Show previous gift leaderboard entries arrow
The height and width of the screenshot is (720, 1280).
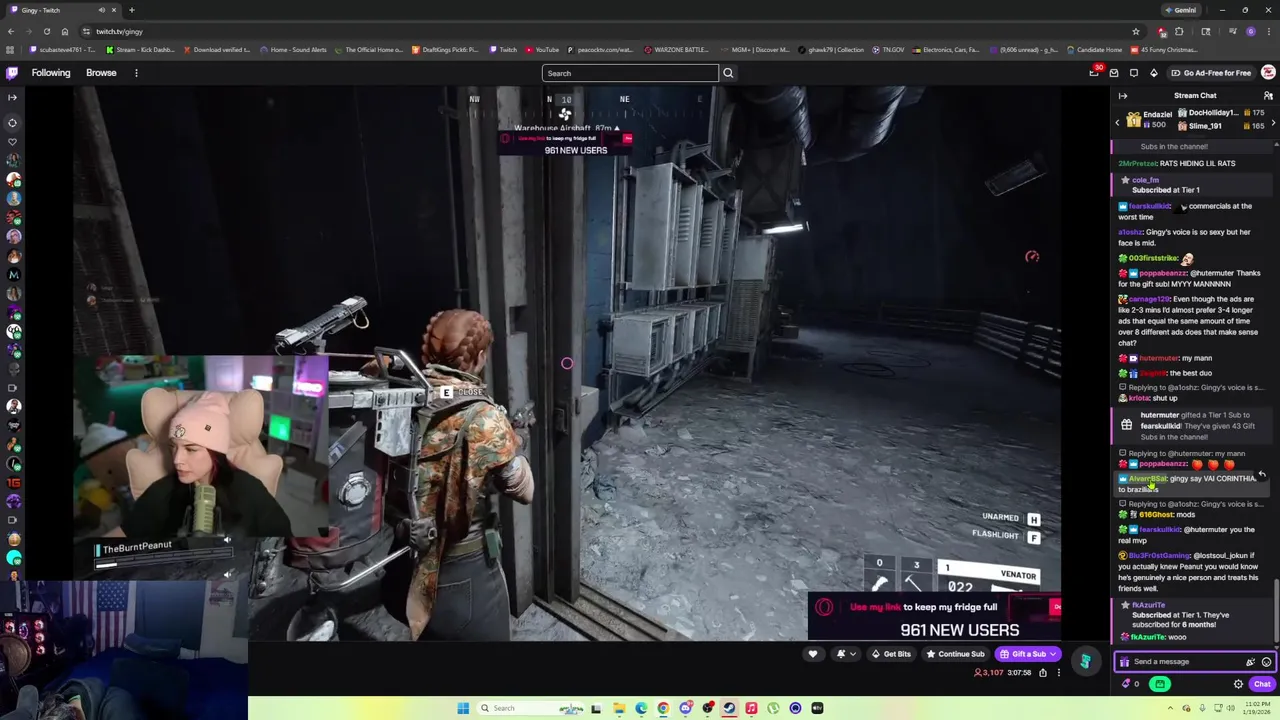click(1118, 122)
